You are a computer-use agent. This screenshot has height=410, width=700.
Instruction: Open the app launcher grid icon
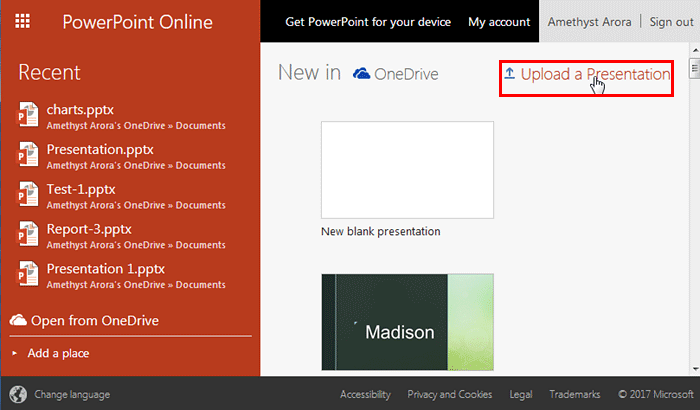22,21
